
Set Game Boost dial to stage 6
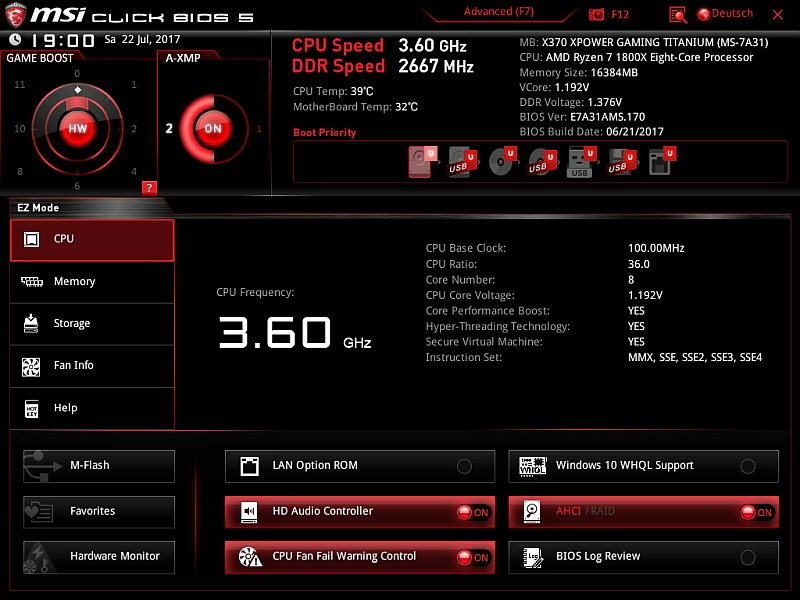[x=77, y=186]
